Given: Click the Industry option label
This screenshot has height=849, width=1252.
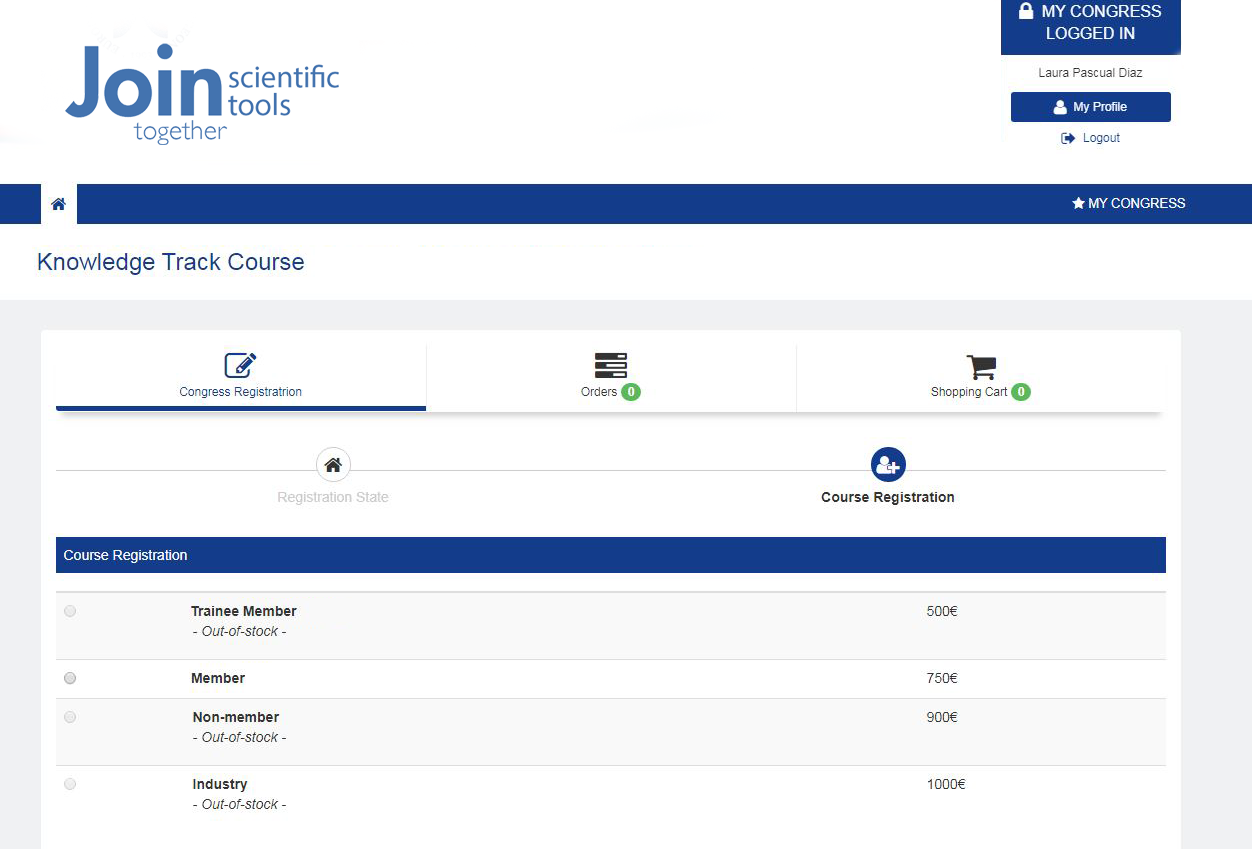Looking at the screenshot, I should [220, 784].
